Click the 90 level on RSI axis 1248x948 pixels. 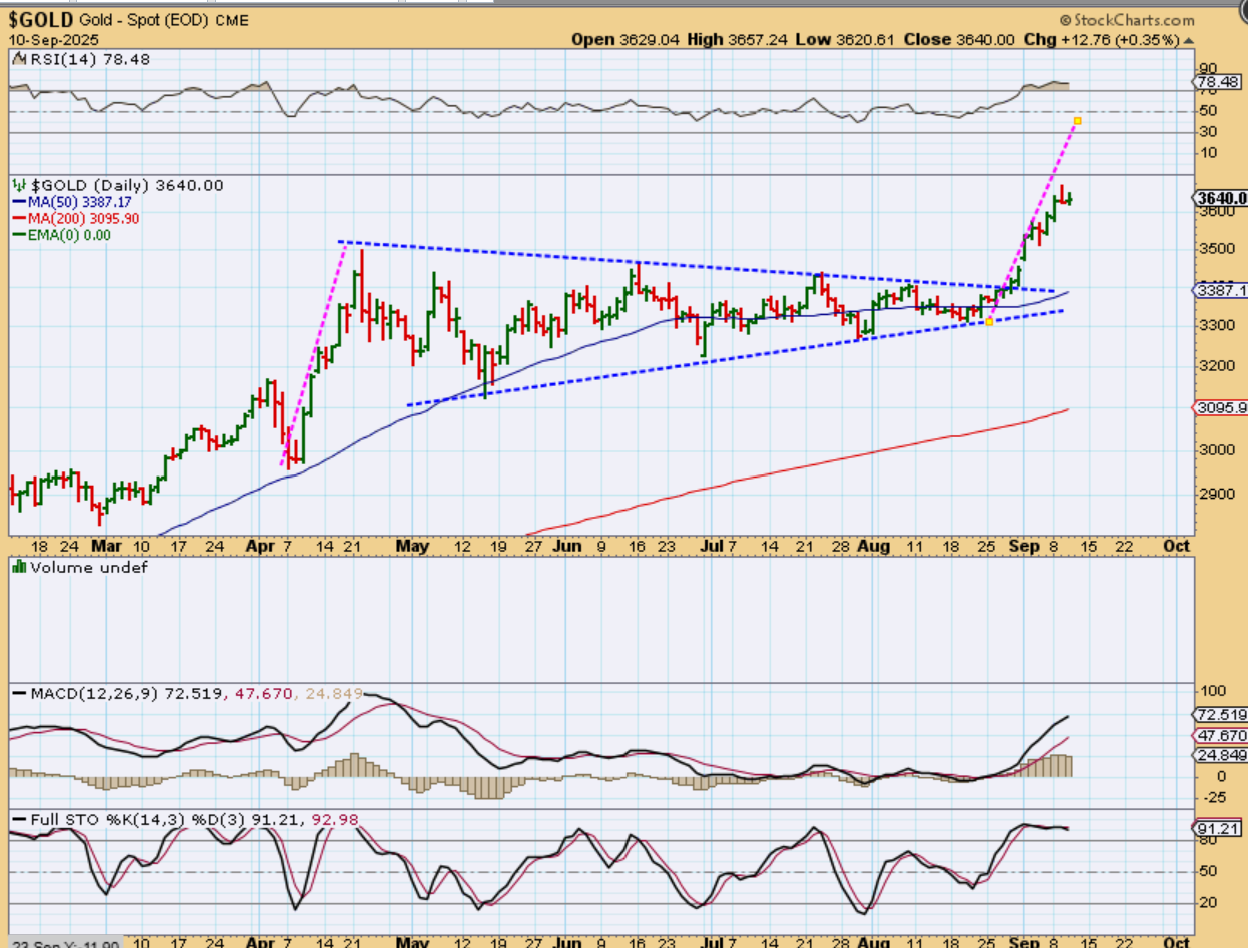click(1207, 68)
